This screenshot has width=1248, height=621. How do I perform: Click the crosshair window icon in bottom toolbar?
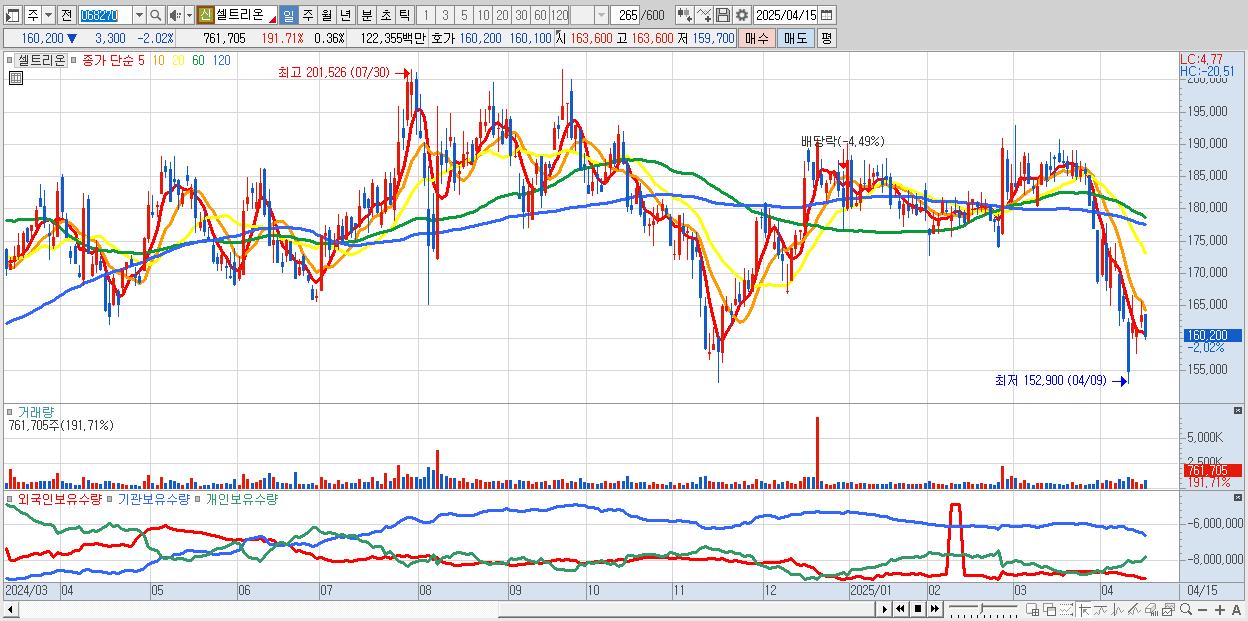[1033, 610]
